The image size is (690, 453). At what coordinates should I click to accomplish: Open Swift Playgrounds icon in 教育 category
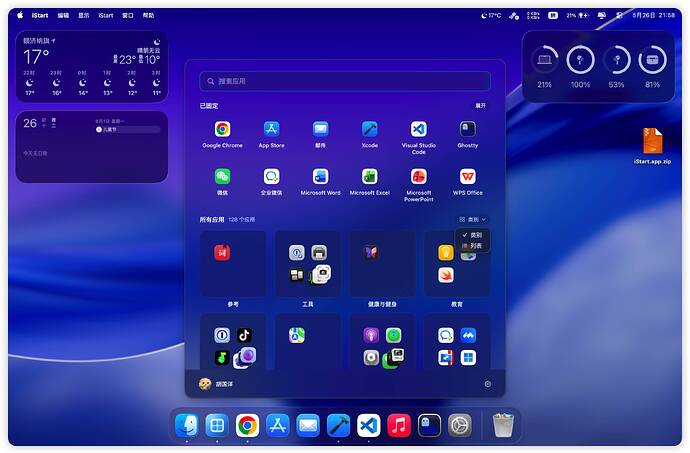(446, 275)
